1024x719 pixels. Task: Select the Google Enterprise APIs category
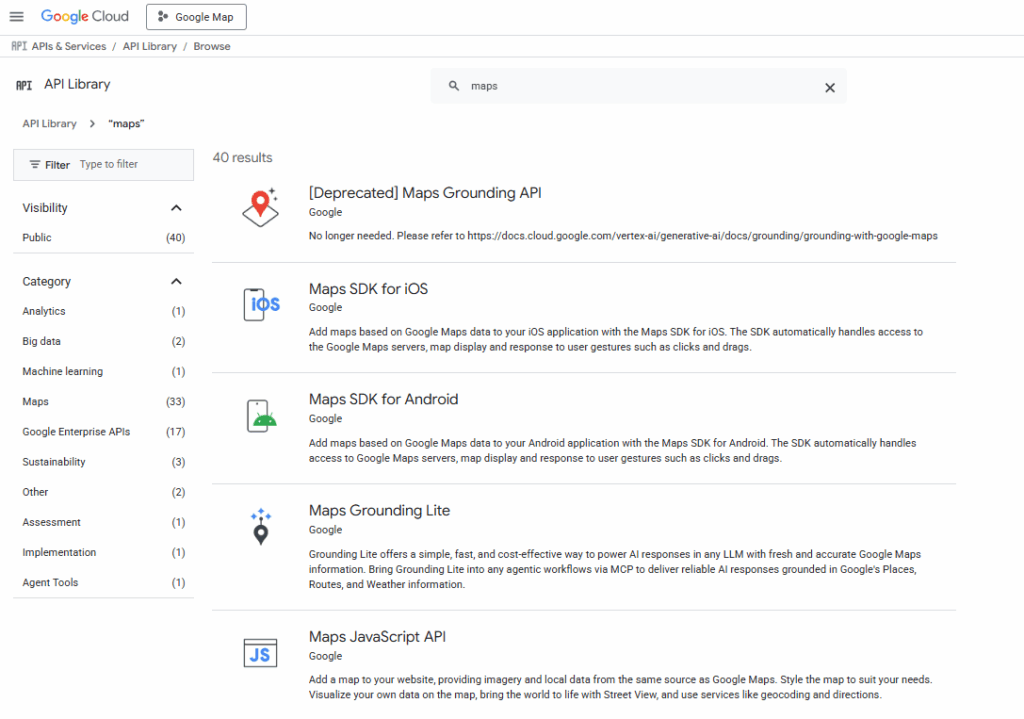[x=76, y=432]
